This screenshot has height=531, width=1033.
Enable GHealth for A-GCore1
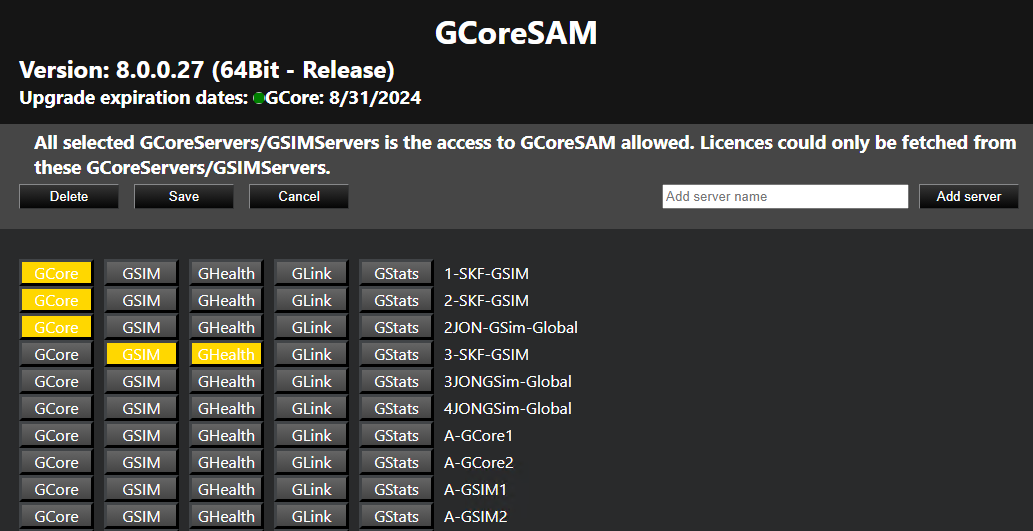pos(226,435)
